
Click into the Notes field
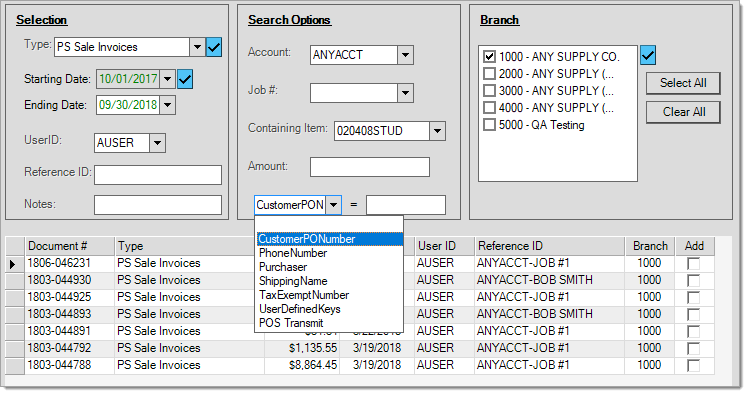(158, 205)
